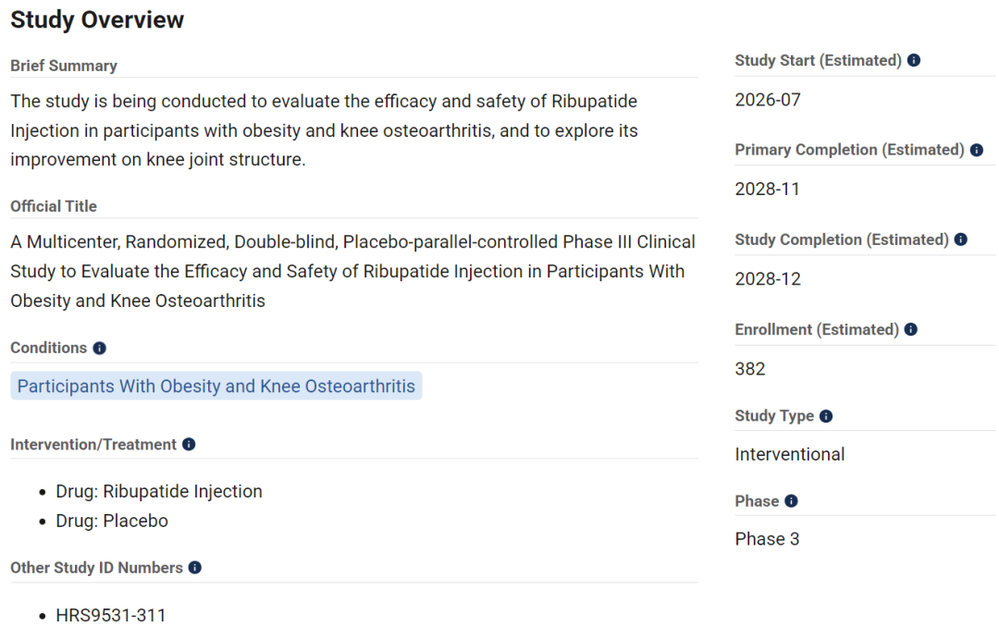999x626 pixels.
Task: Click the Drug: Placebo list entry
Action: tap(112, 521)
